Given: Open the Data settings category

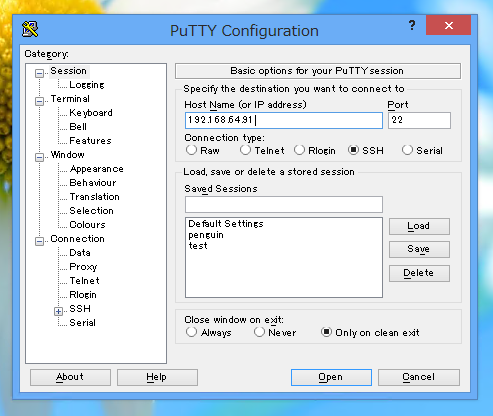Looking at the screenshot, I should 80,253.
